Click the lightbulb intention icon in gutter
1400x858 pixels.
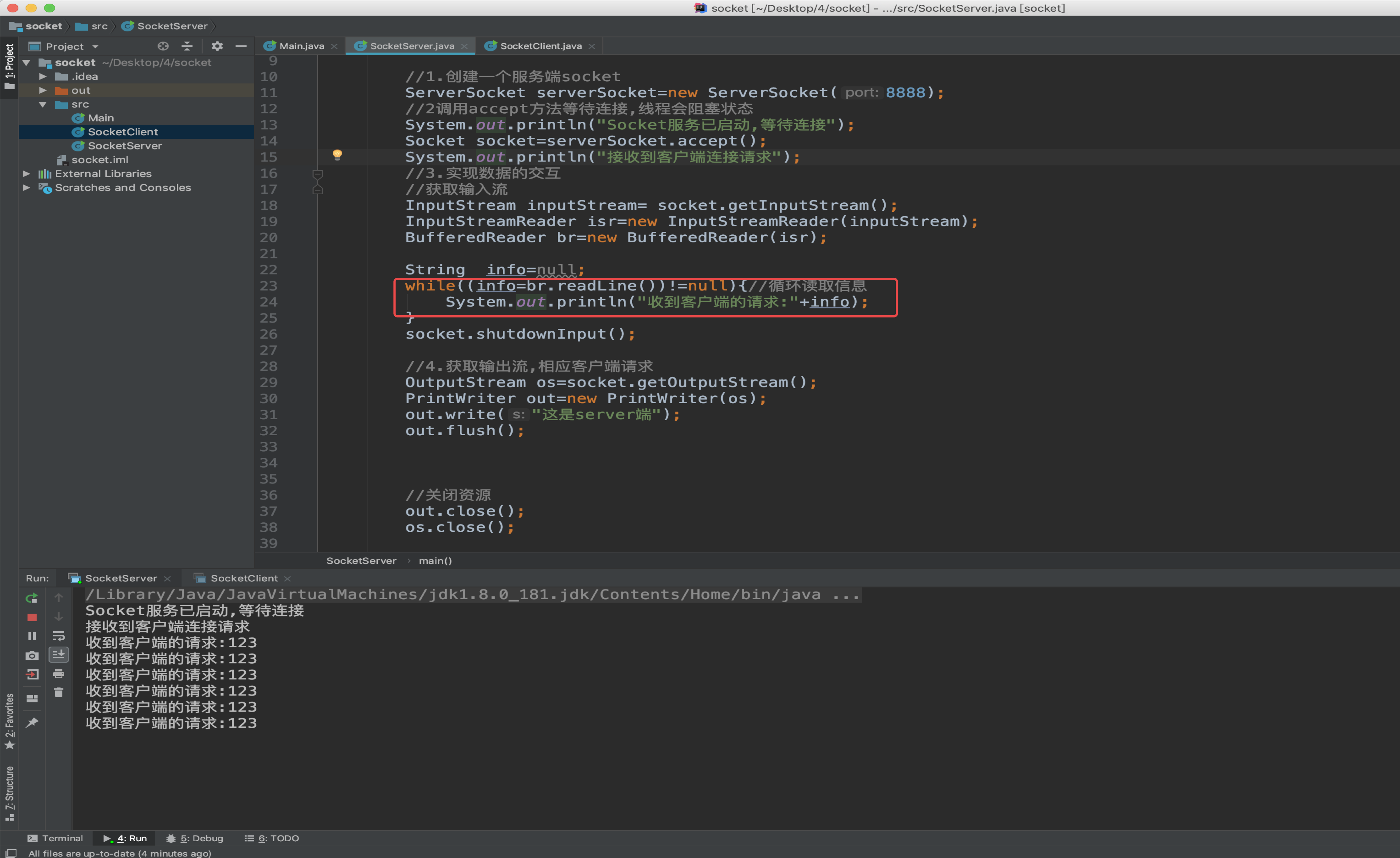(337, 155)
